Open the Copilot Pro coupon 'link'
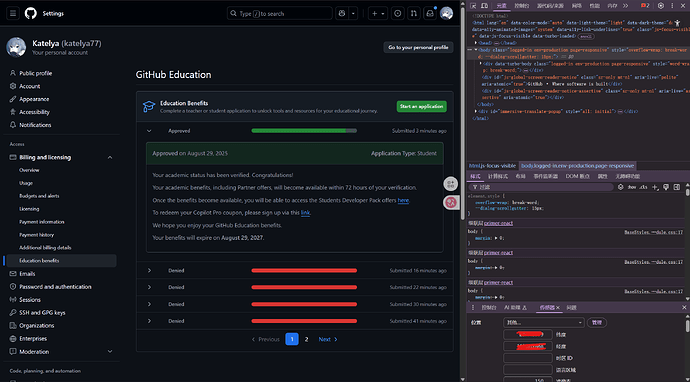Image resolution: width=690 pixels, height=382 pixels. (x=305, y=213)
